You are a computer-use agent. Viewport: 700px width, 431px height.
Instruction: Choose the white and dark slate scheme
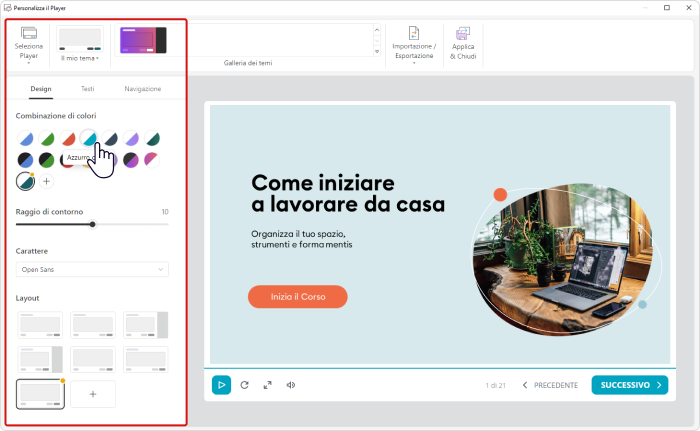(110, 138)
